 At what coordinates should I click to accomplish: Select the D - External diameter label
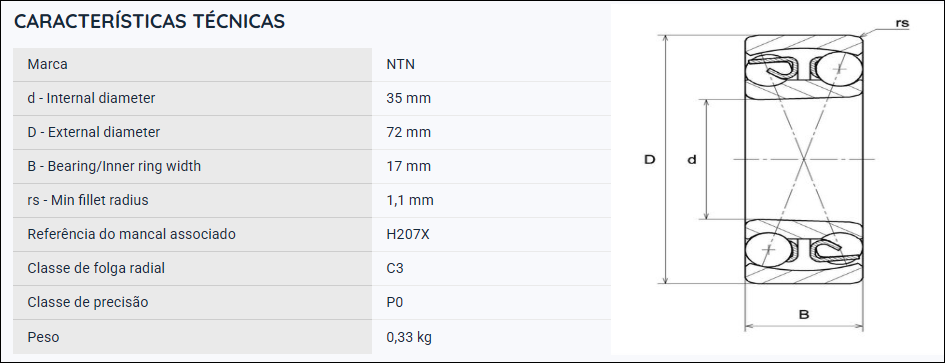click(94, 132)
